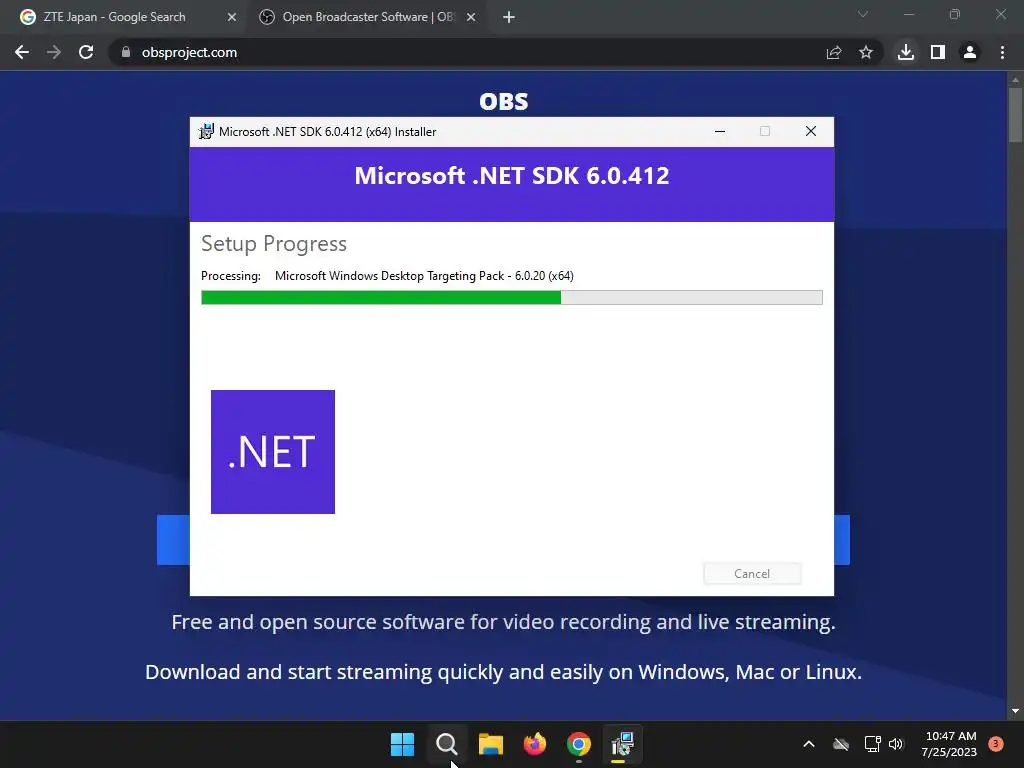Open File Explorer from taskbar
This screenshot has width=1024, height=768.
490,744
